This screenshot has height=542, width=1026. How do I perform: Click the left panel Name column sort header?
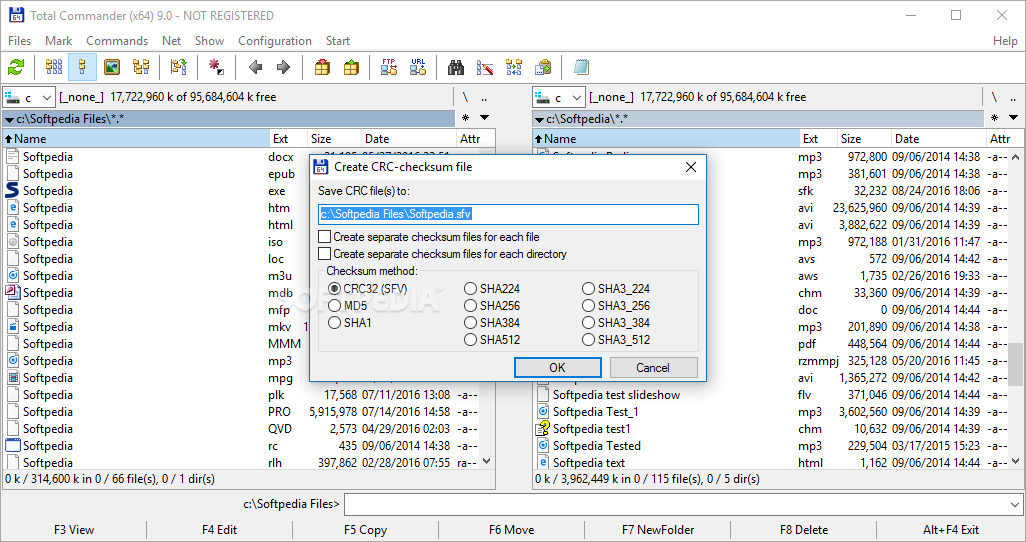136,139
